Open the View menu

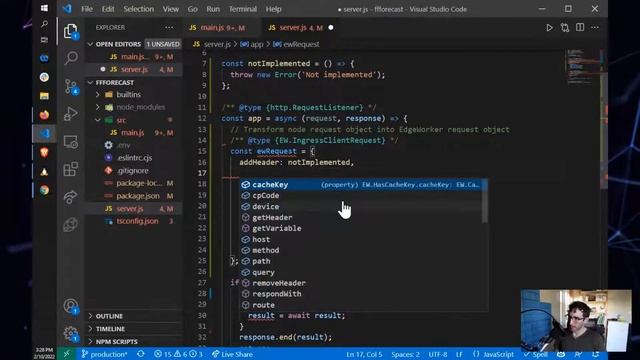[171, 9]
